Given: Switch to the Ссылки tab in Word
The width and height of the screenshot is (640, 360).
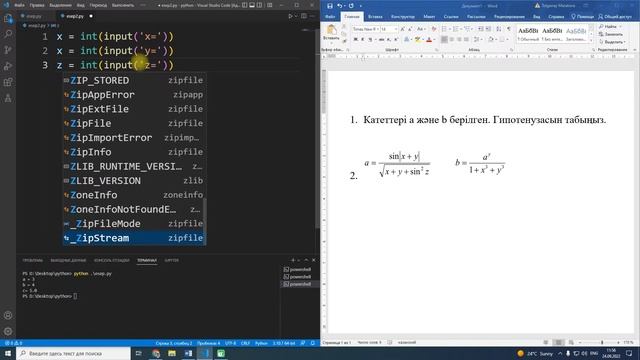Looking at the screenshot, I should [451, 17].
